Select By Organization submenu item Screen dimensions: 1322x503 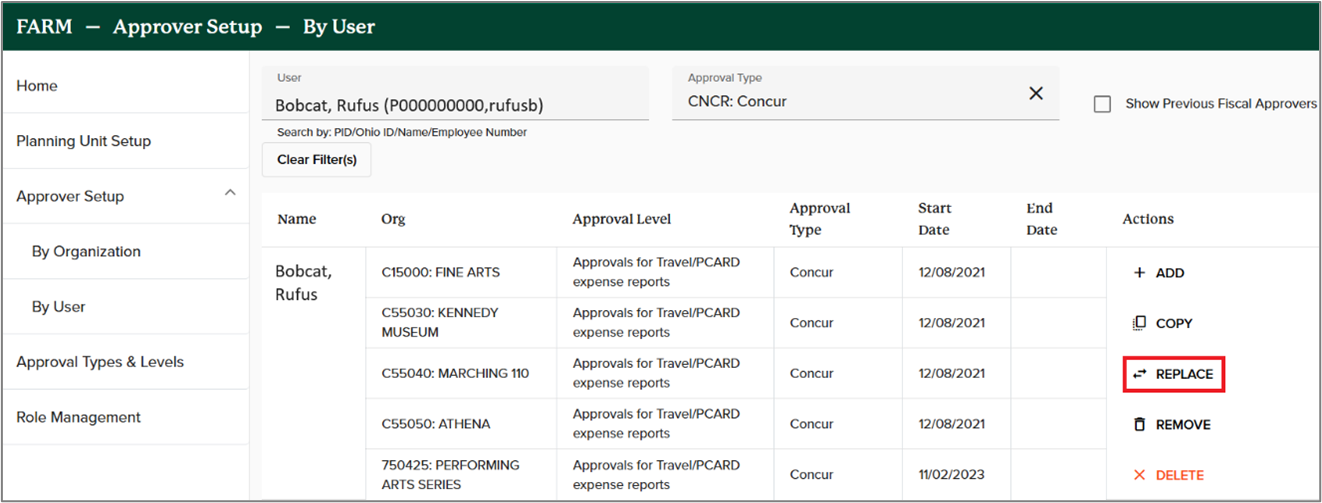click(x=86, y=252)
